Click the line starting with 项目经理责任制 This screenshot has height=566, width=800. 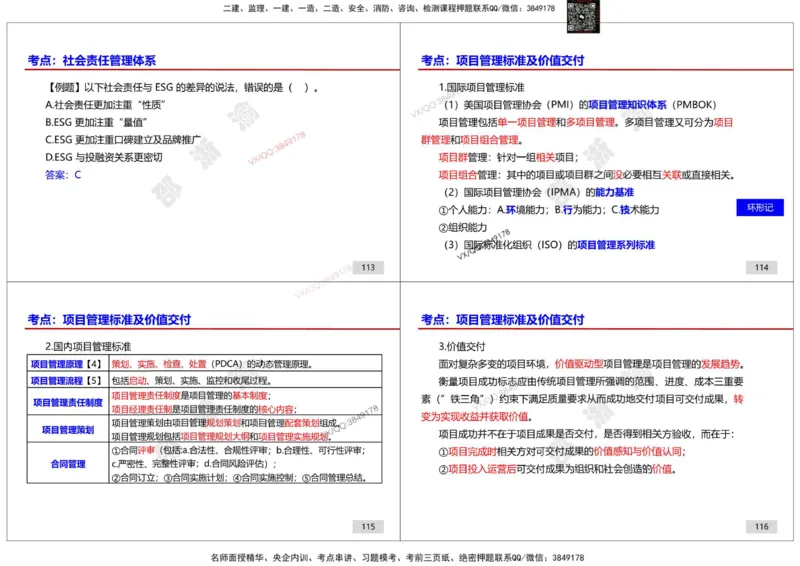204,409
